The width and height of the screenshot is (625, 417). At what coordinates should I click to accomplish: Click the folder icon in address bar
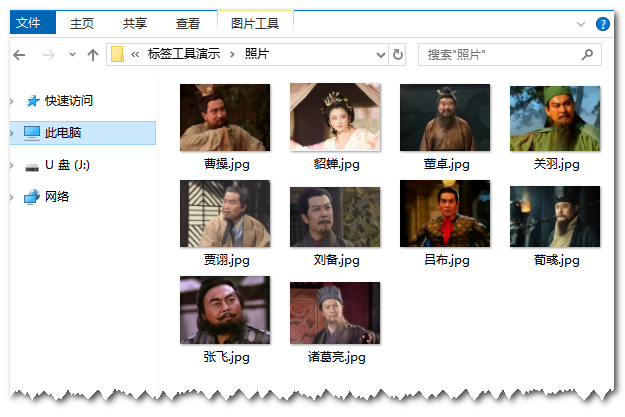[117, 54]
